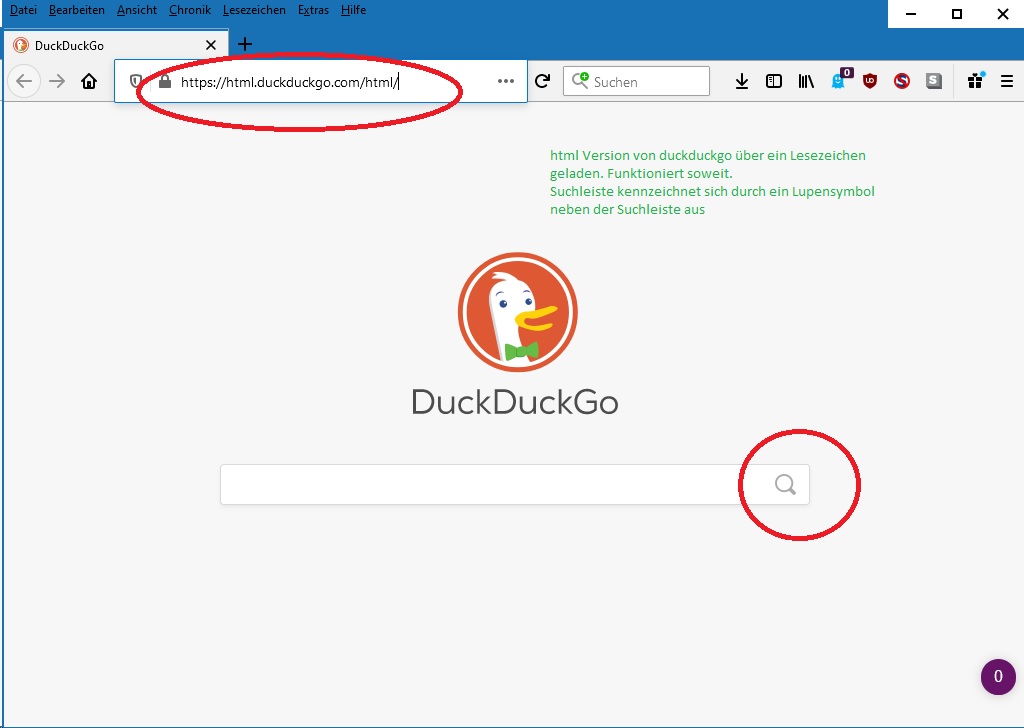This screenshot has height=728, width=1024.
Task: Open the Ghostery extension icon
Action: point(840,80)
